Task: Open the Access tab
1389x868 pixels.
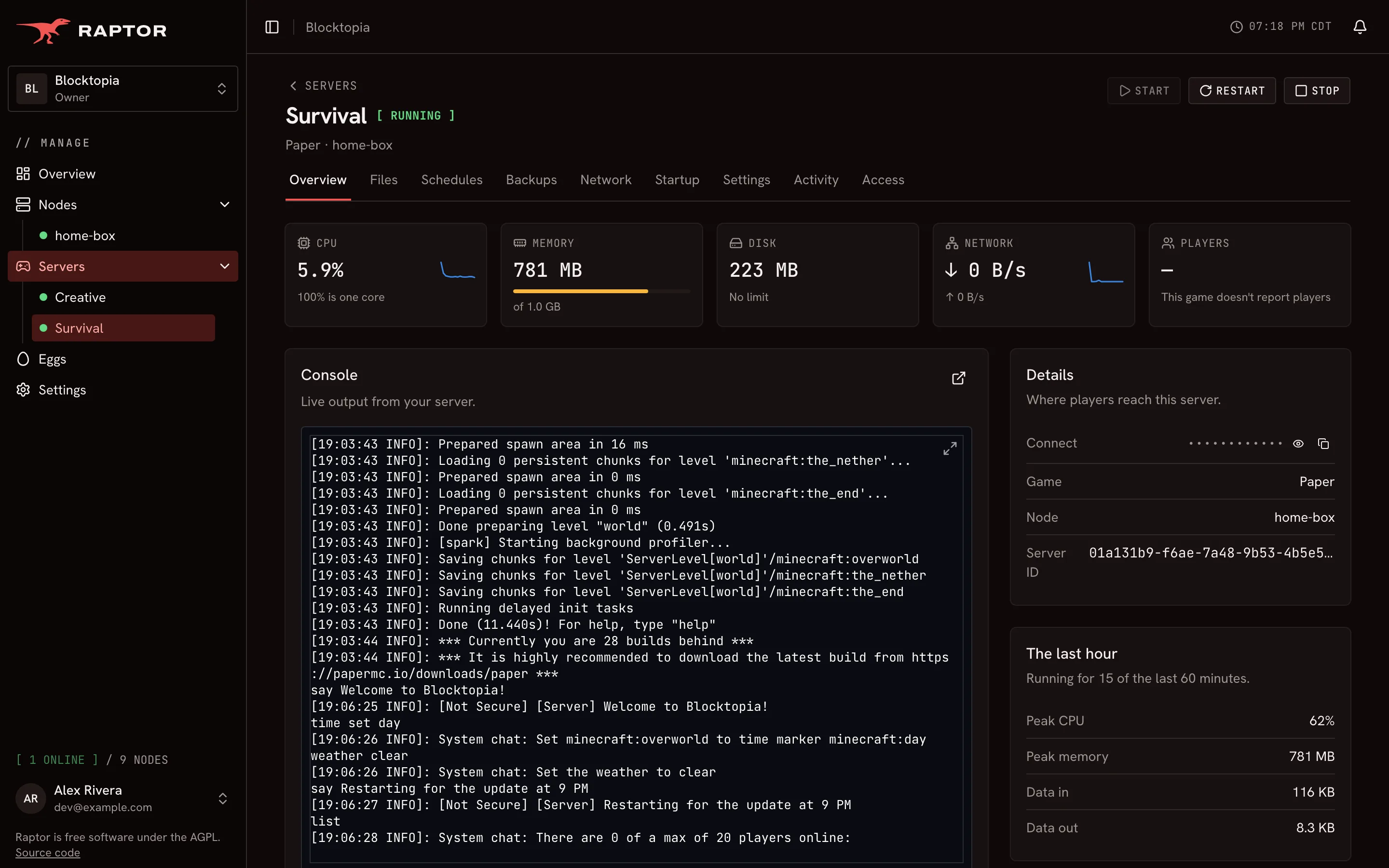Action: pos(883,180)
